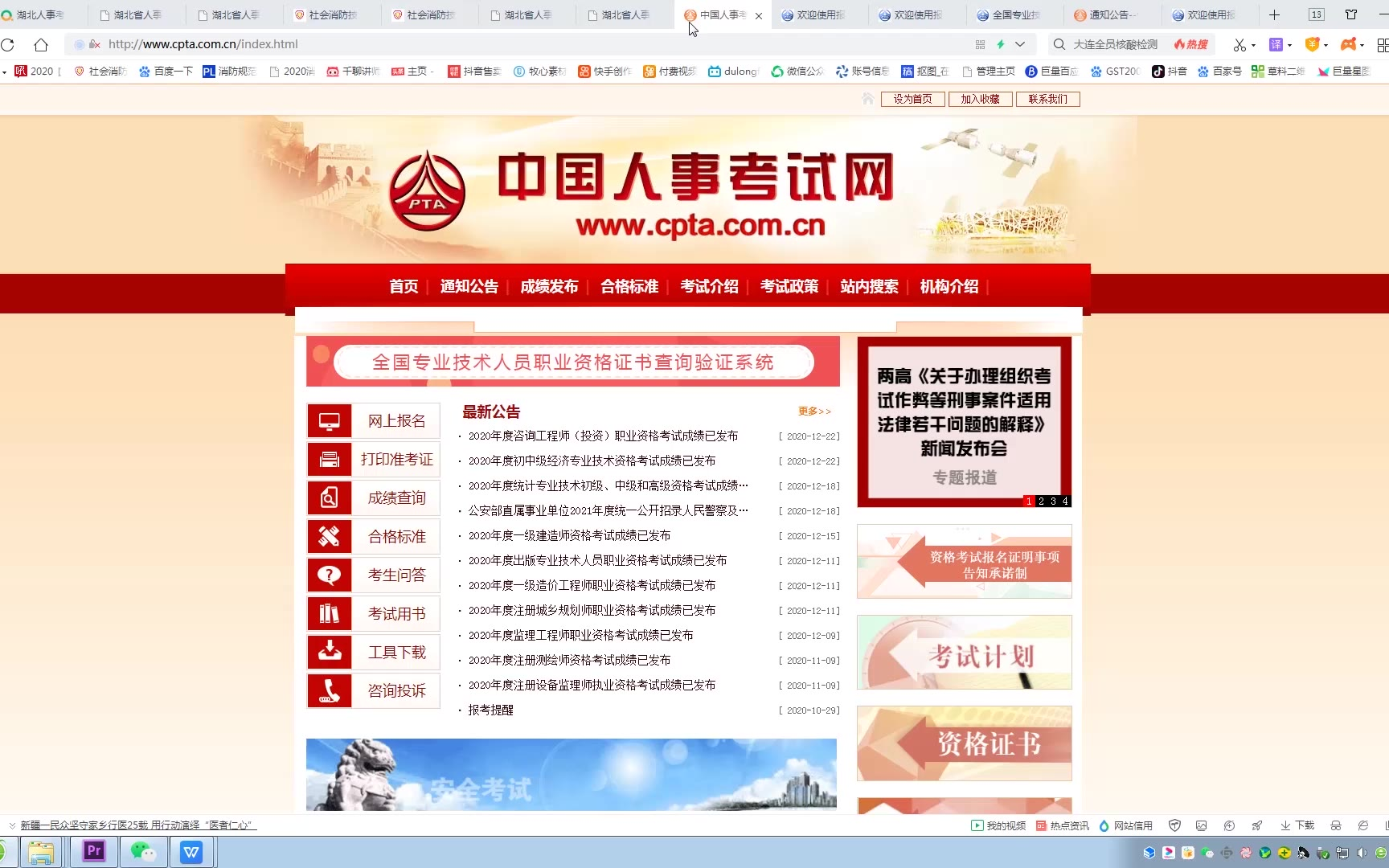1389x868 pixels.
Task: Expand the screenshot tool dropdown arrow
Action: coord(1253,46)
